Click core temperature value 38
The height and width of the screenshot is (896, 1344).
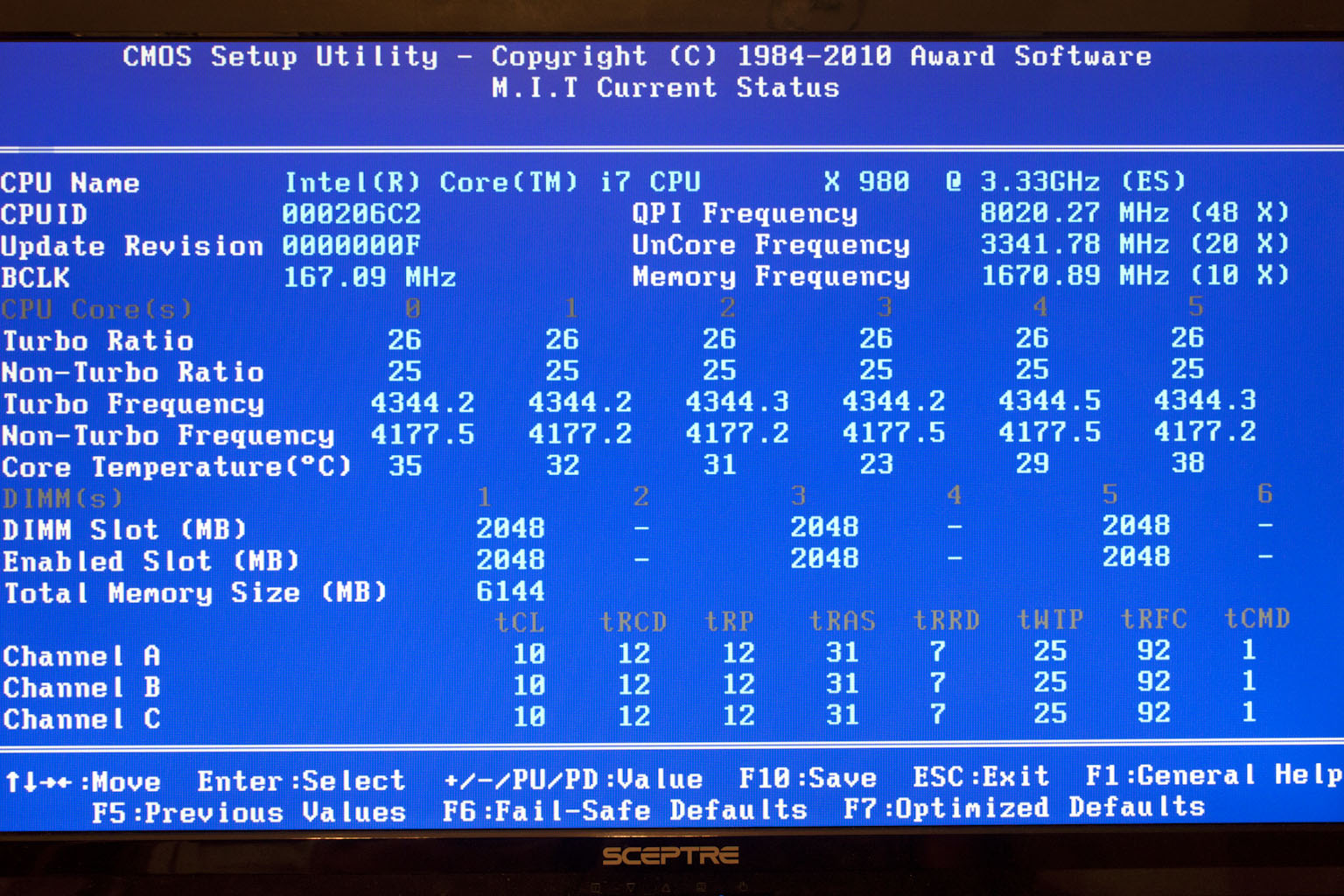(1187, 463)
